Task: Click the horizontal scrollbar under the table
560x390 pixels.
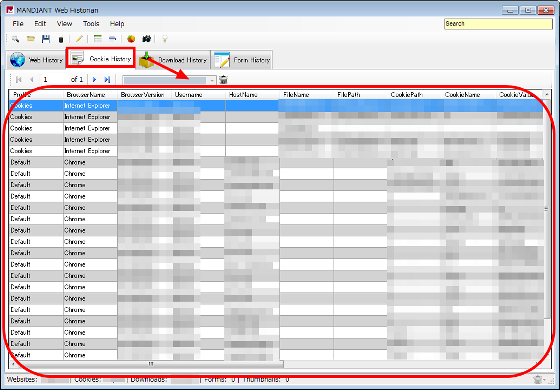Action: click(151, 364)
